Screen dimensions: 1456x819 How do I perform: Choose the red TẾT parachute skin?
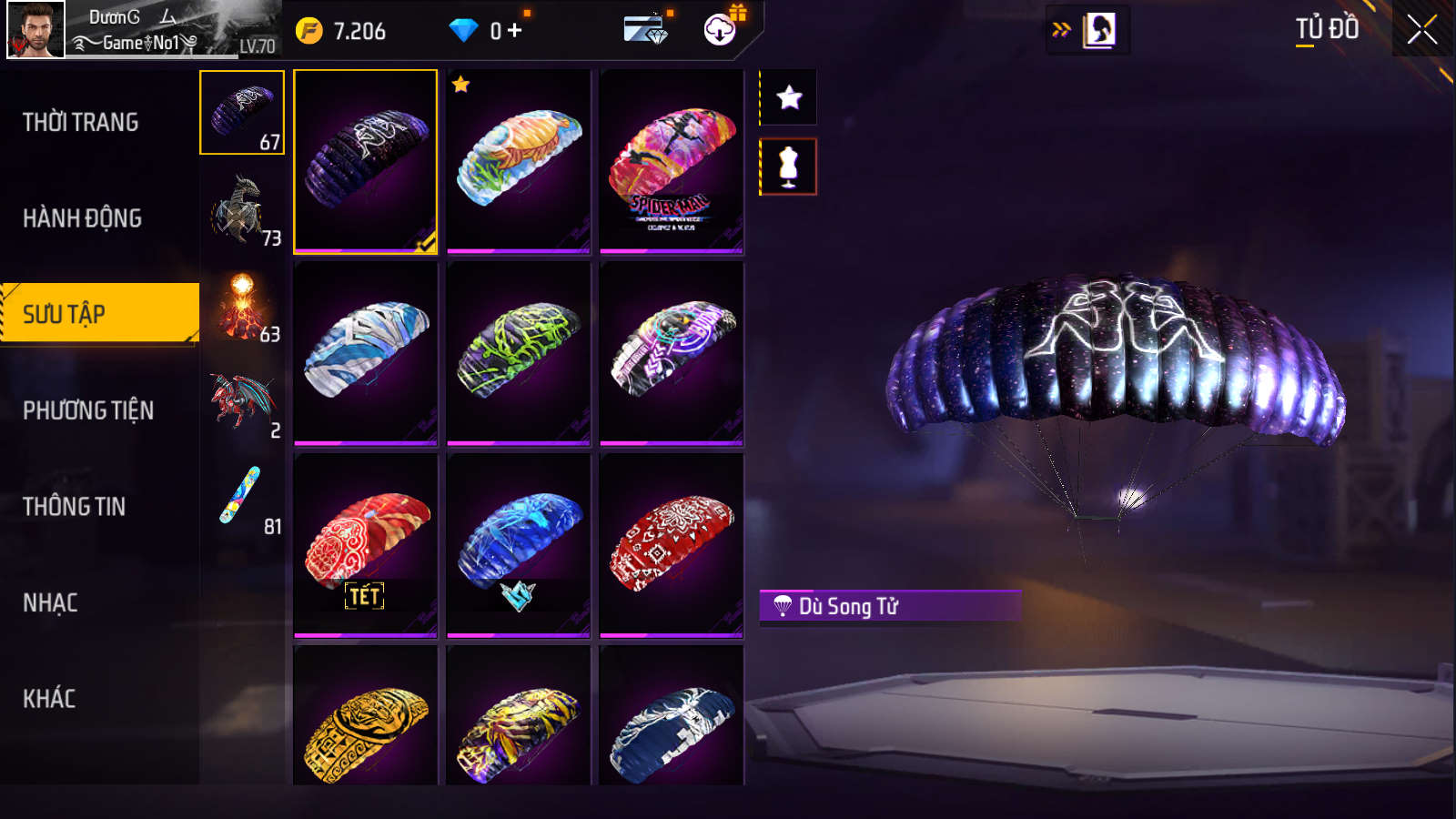[x=366, y=545]
